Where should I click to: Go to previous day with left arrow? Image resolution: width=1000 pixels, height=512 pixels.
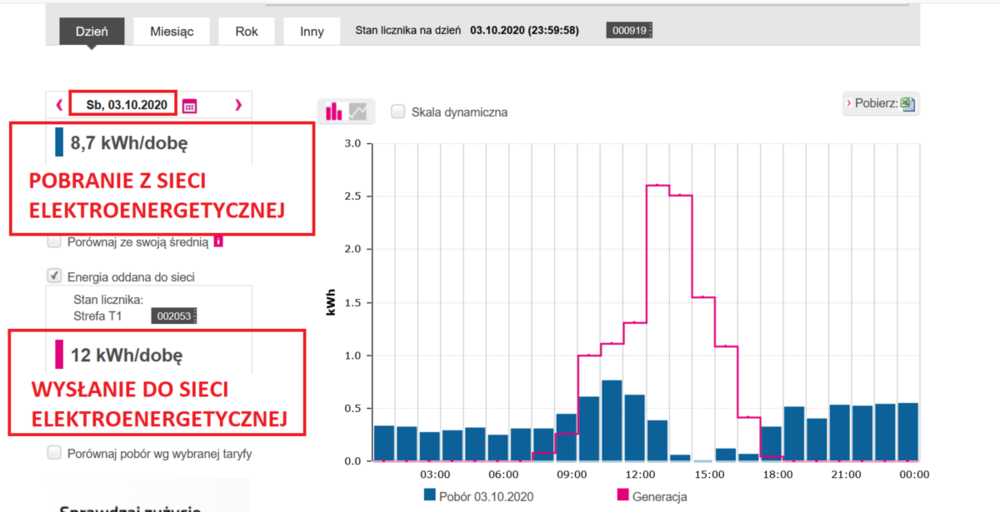[x=59, y=104]
